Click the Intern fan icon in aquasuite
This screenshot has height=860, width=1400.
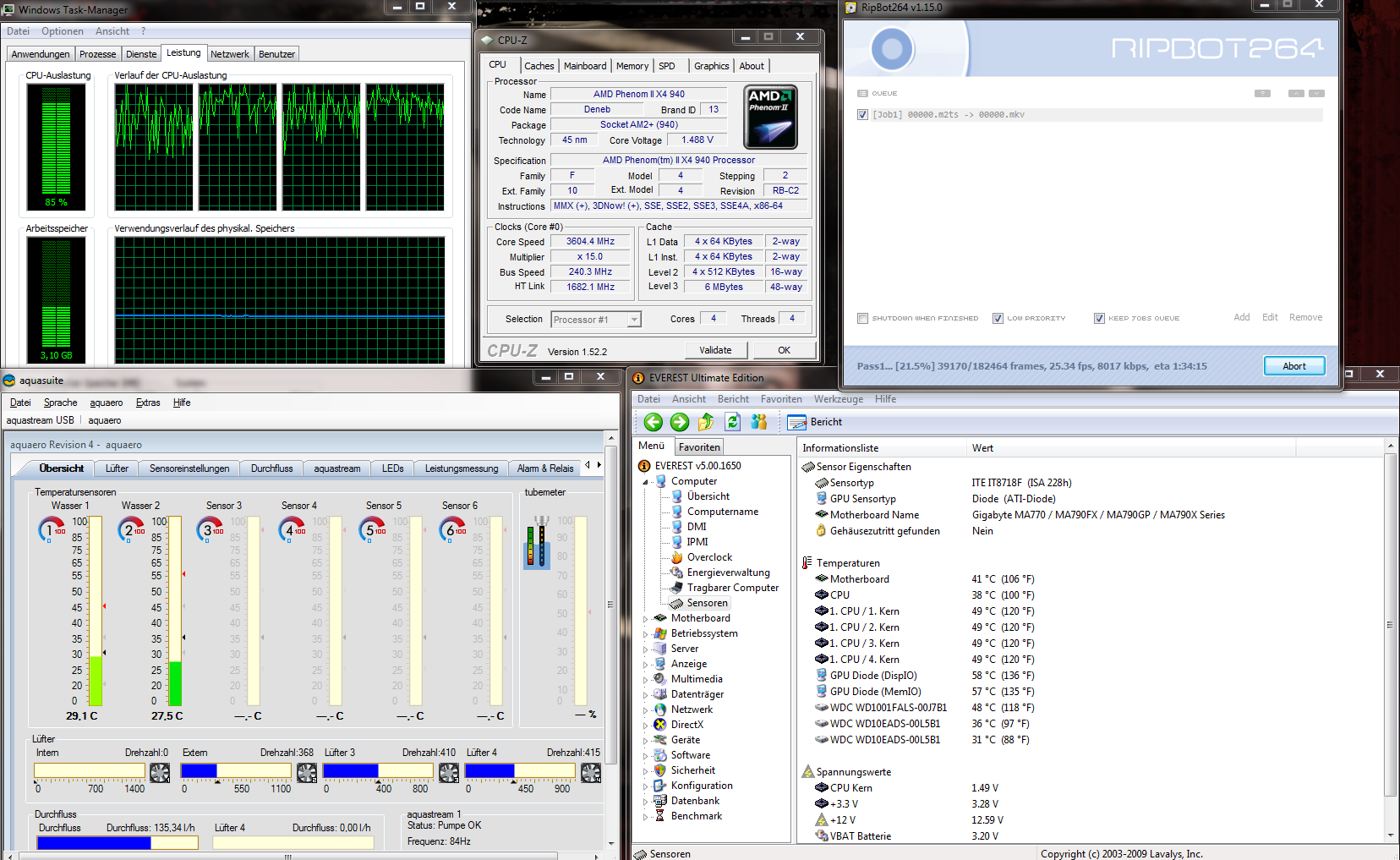160,772
